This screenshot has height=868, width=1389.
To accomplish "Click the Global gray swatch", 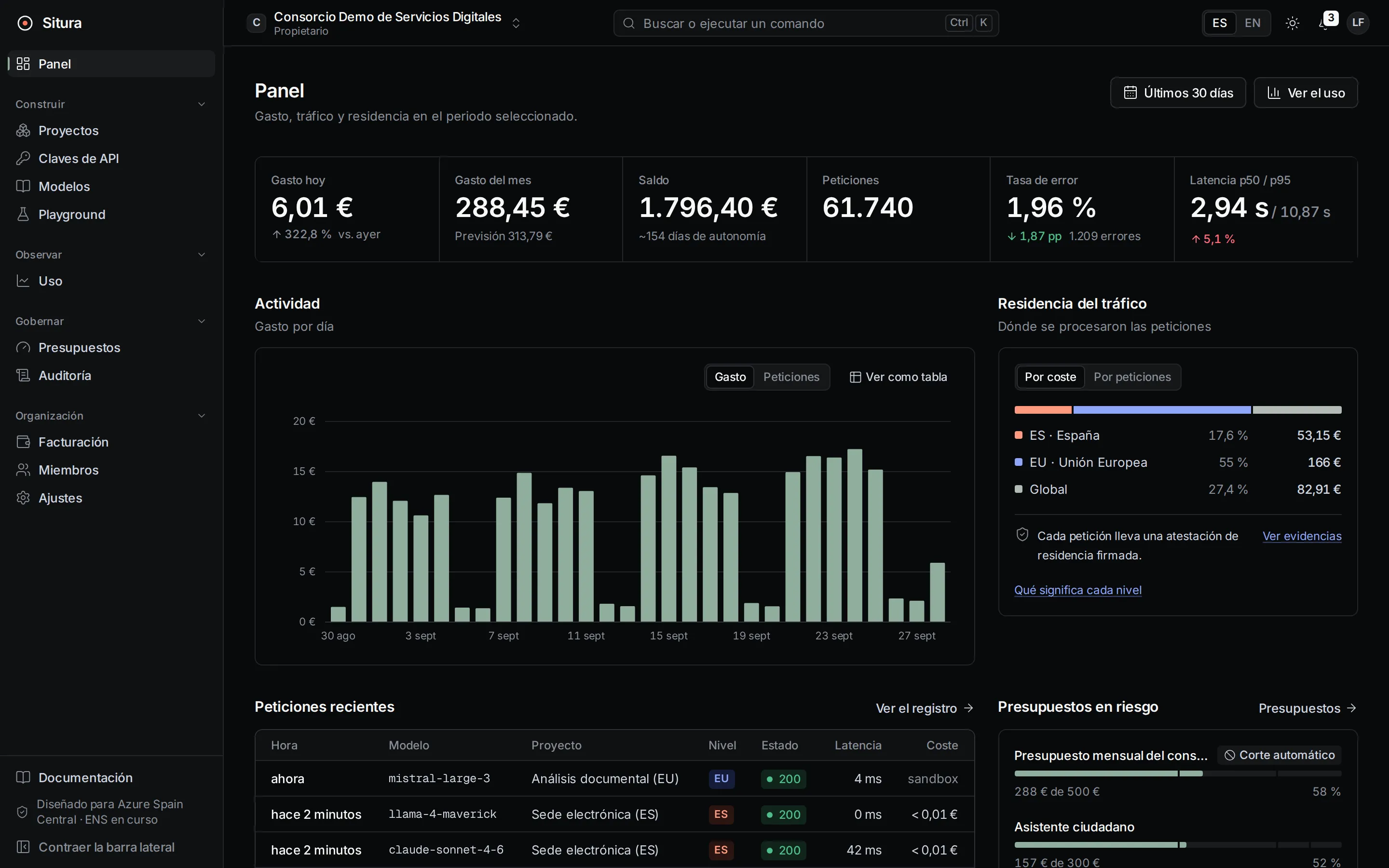I will (1018, 489).
